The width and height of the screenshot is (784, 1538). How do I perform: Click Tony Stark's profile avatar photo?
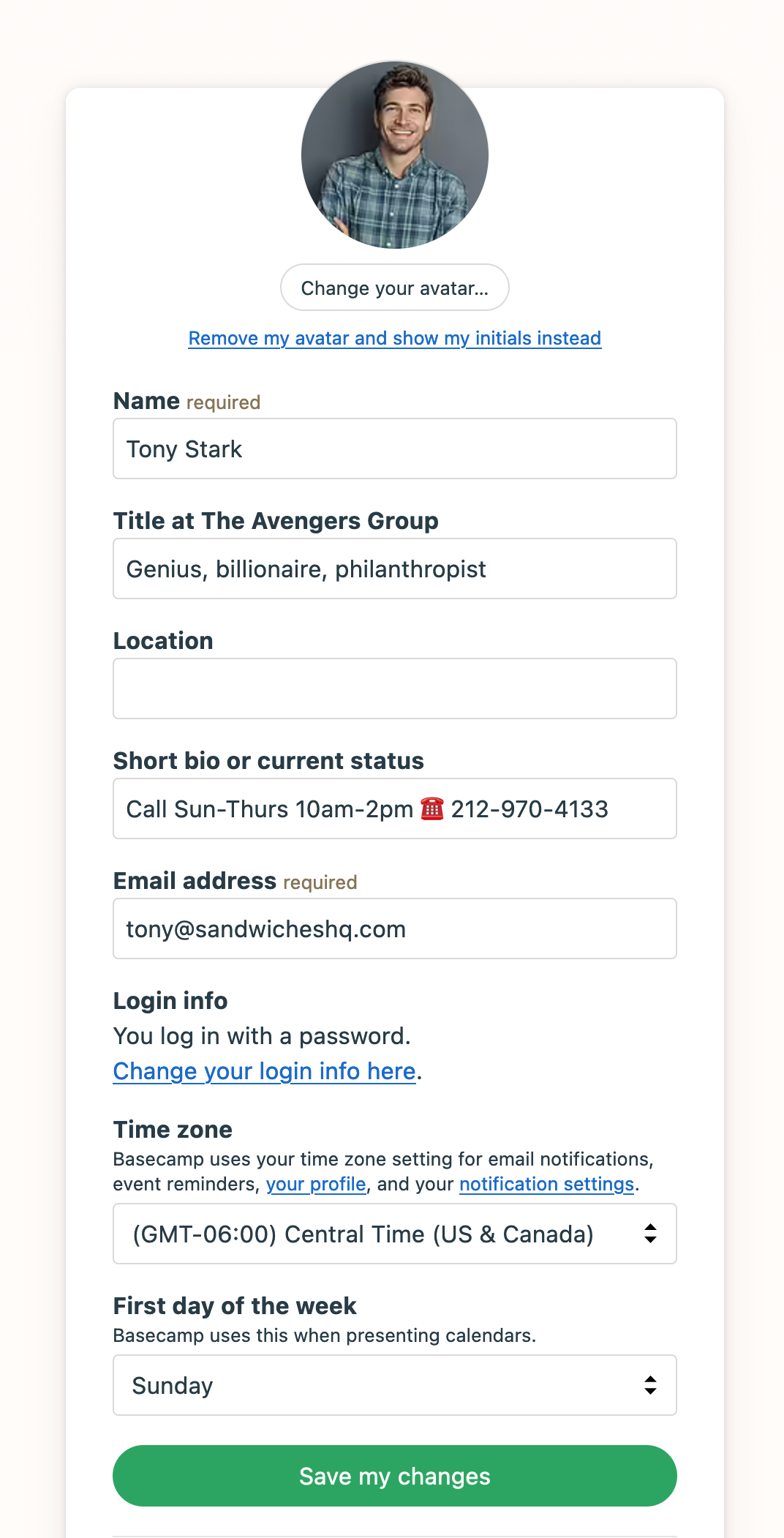pos(394,154)
